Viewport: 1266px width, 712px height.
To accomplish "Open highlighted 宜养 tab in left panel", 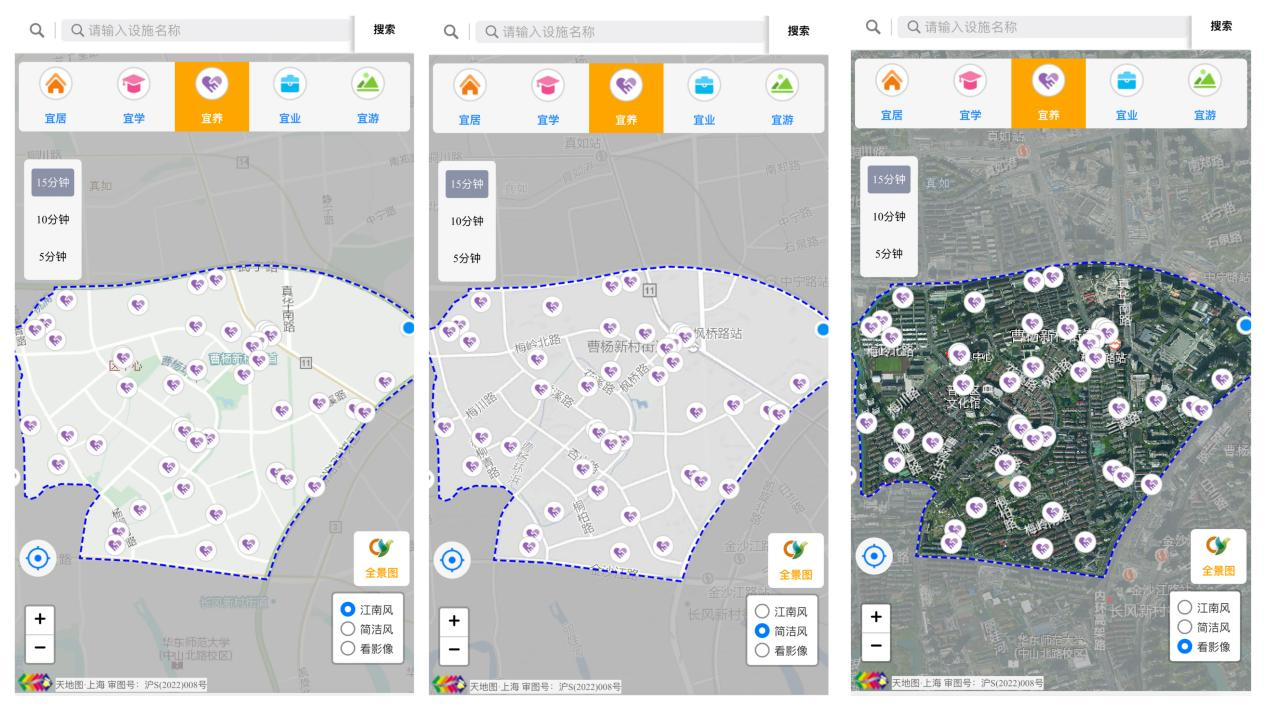I will 212,96.
